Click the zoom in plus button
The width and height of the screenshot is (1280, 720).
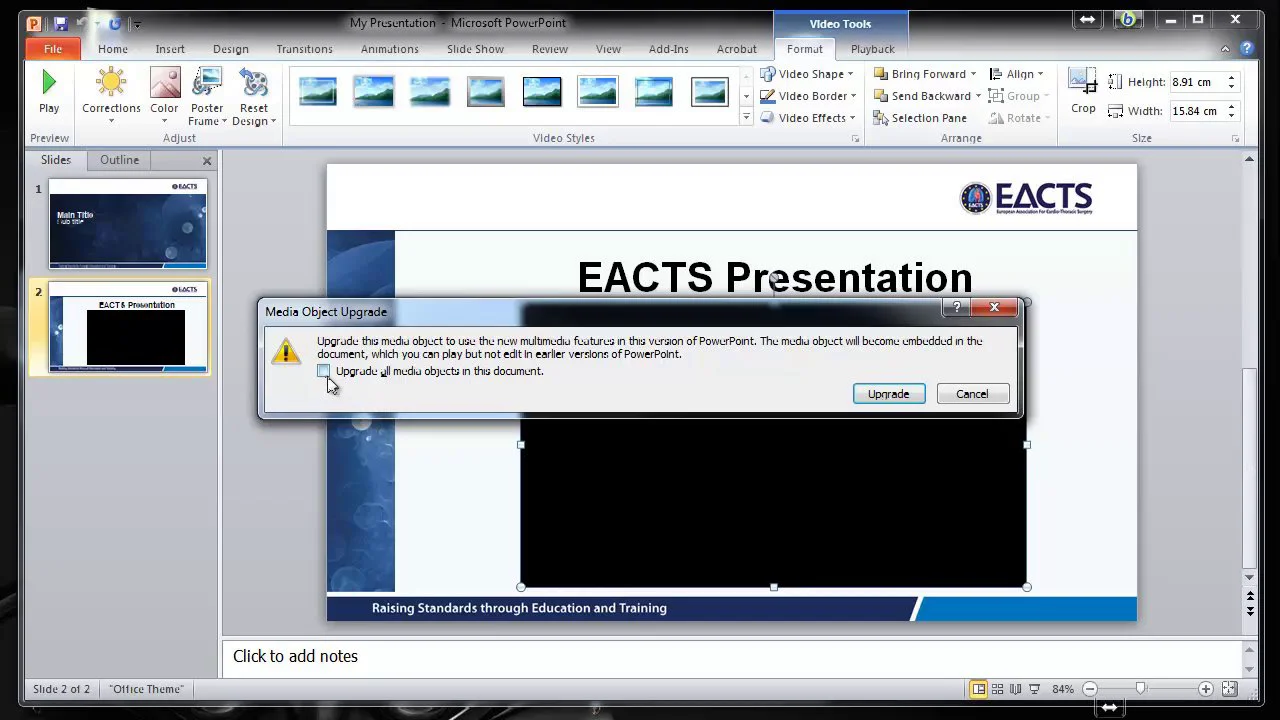pos(1206,689)
